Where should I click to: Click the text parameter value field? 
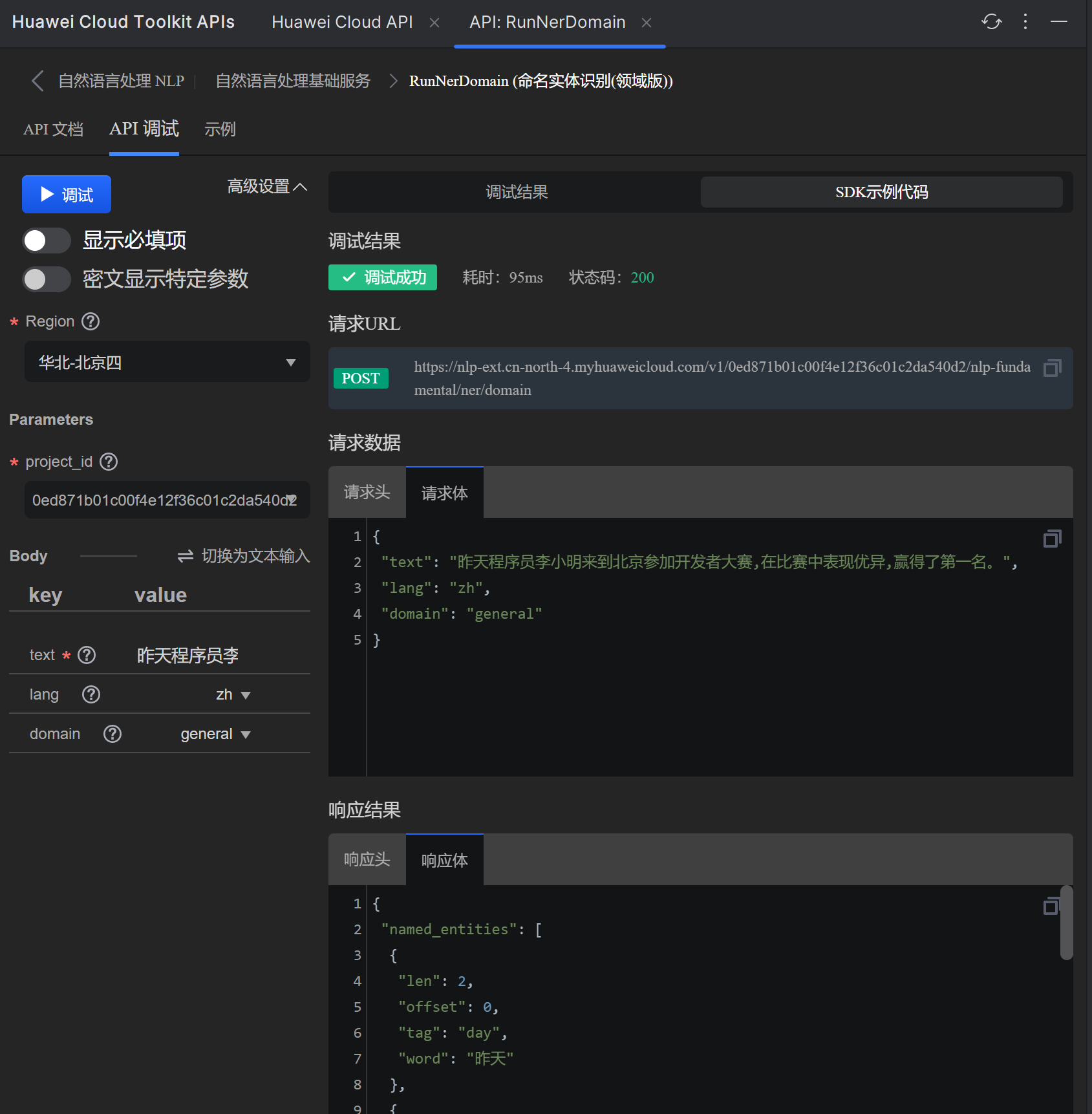tap(187, 655)
